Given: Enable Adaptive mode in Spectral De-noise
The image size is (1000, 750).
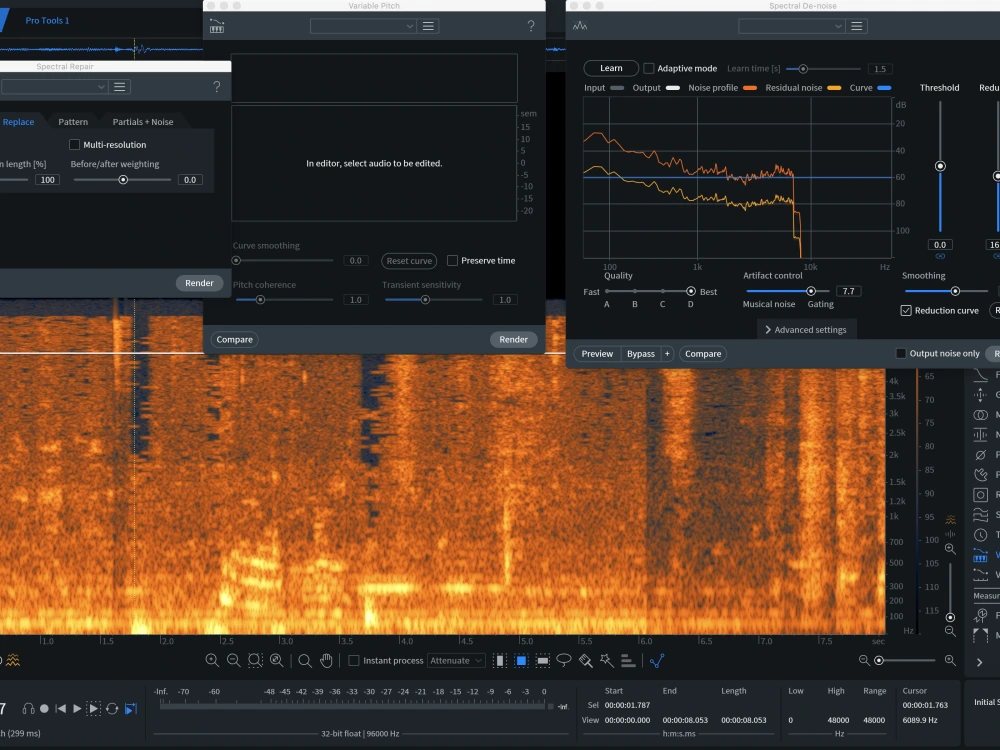Looking at the screenshot, I should (649, 68).
